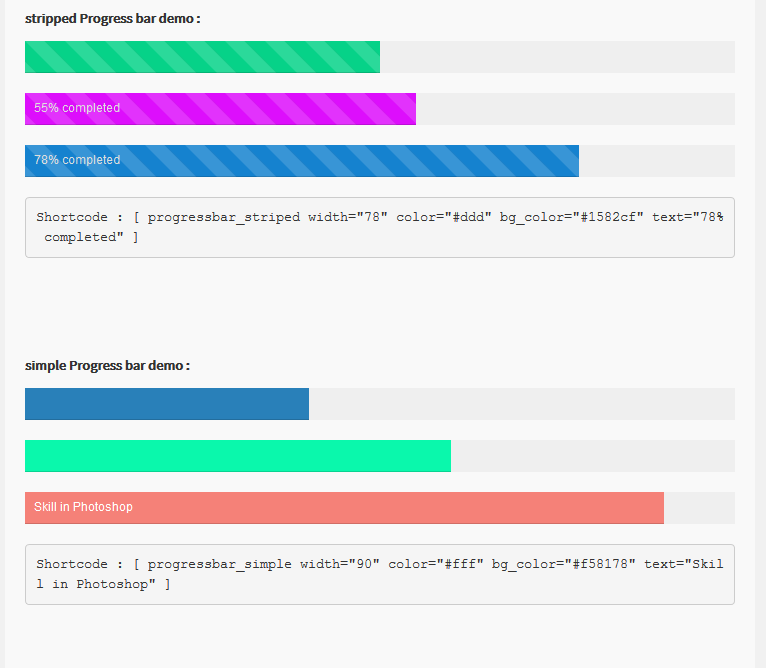
Task: Click the mint green simple progress bar
Action: (238, 456)
